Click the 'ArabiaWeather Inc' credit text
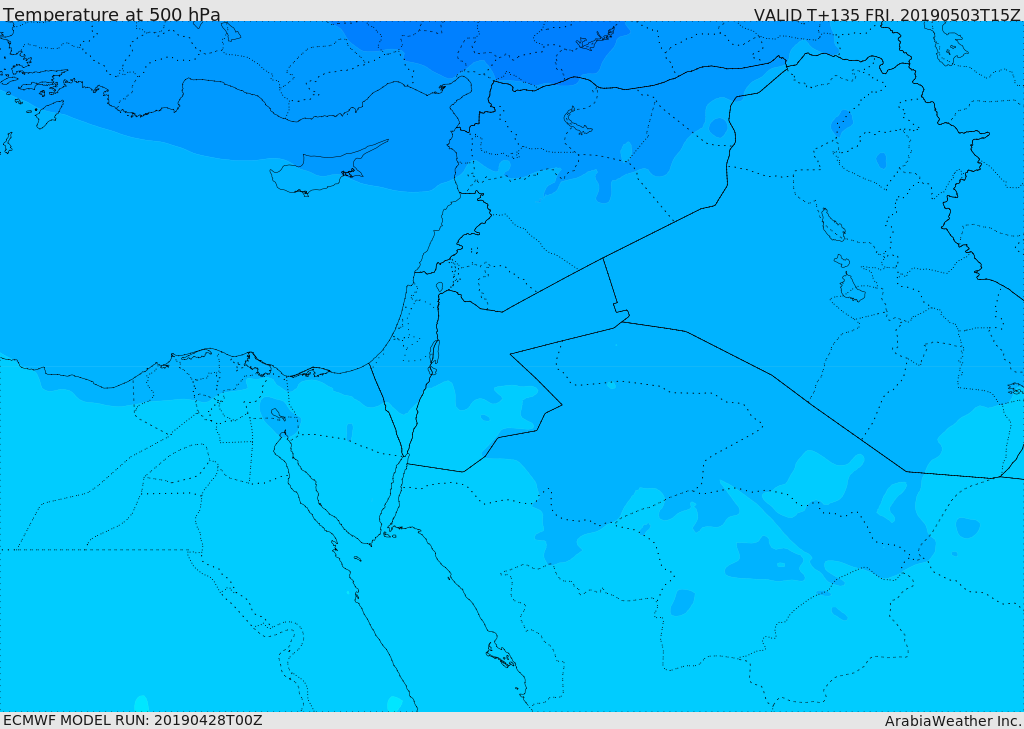 click(953, 721)
